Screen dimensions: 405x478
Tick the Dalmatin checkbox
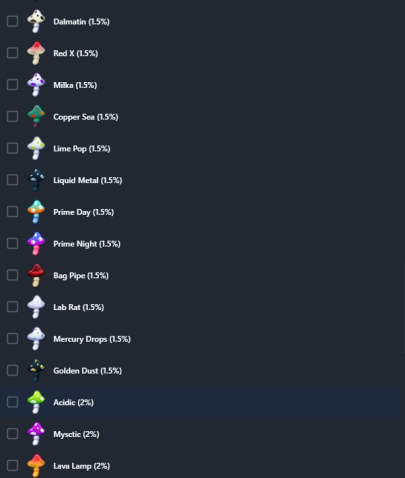coord(12,21)
